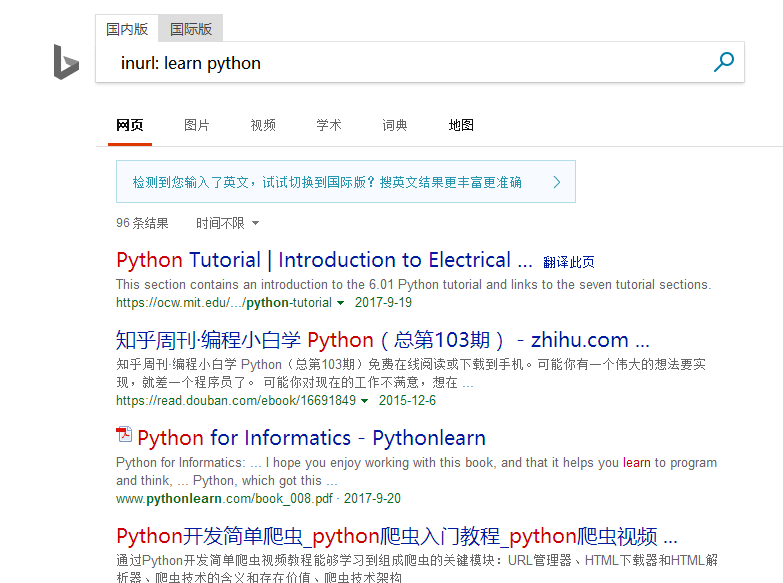Click the chevron arrow in the notification banner
Viewport: 783px width, 583px height.
click(557, 182)
